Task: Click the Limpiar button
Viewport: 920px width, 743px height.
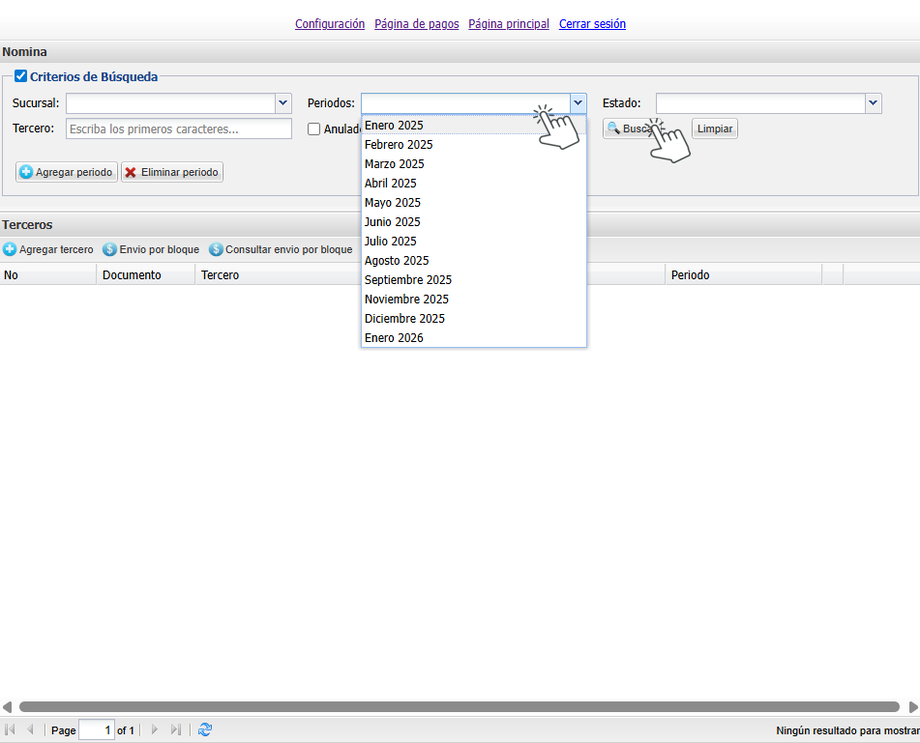Action: coord(715,129)
